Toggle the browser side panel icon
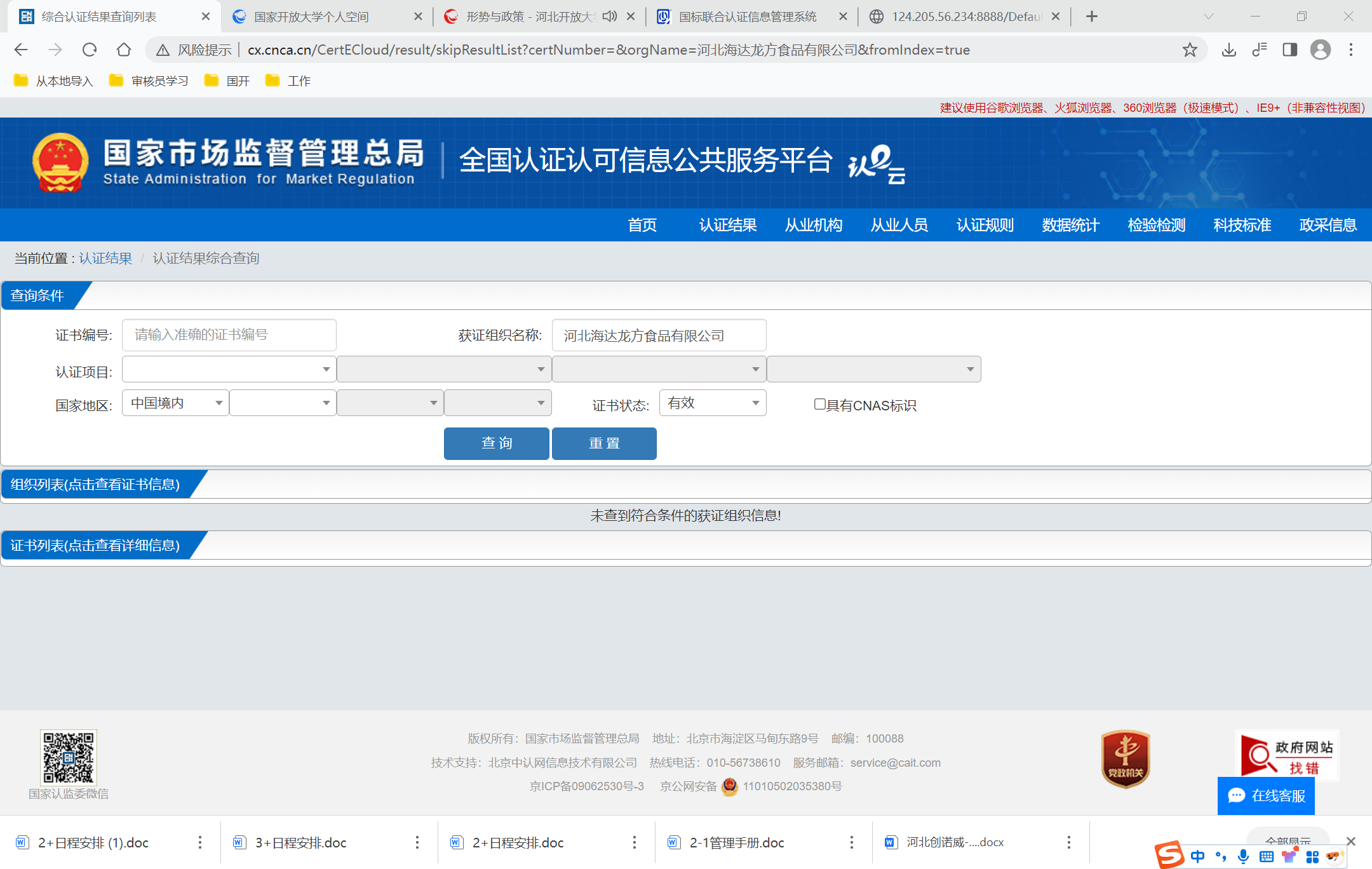 click(1289, 50)
